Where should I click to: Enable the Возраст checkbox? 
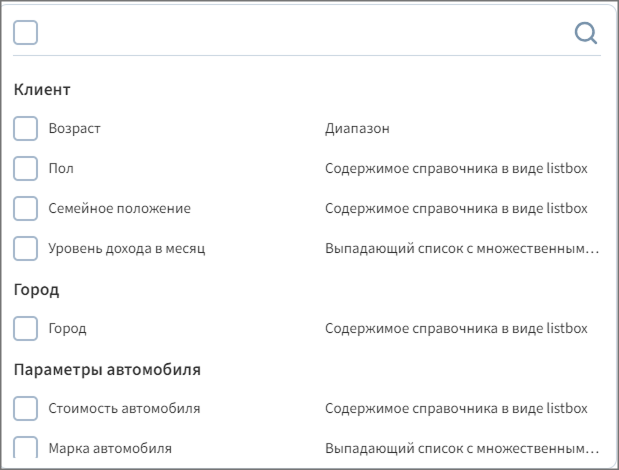click(x=26, y=129)
